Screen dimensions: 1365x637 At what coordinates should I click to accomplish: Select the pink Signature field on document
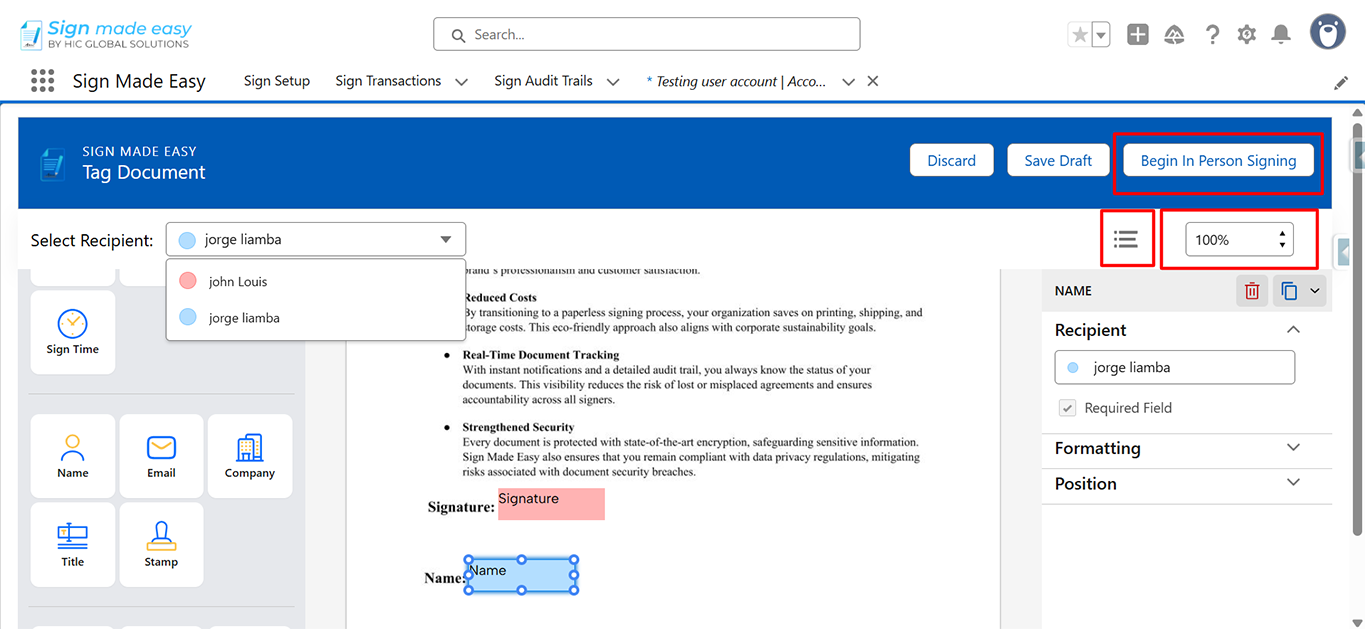coord(551,504)
